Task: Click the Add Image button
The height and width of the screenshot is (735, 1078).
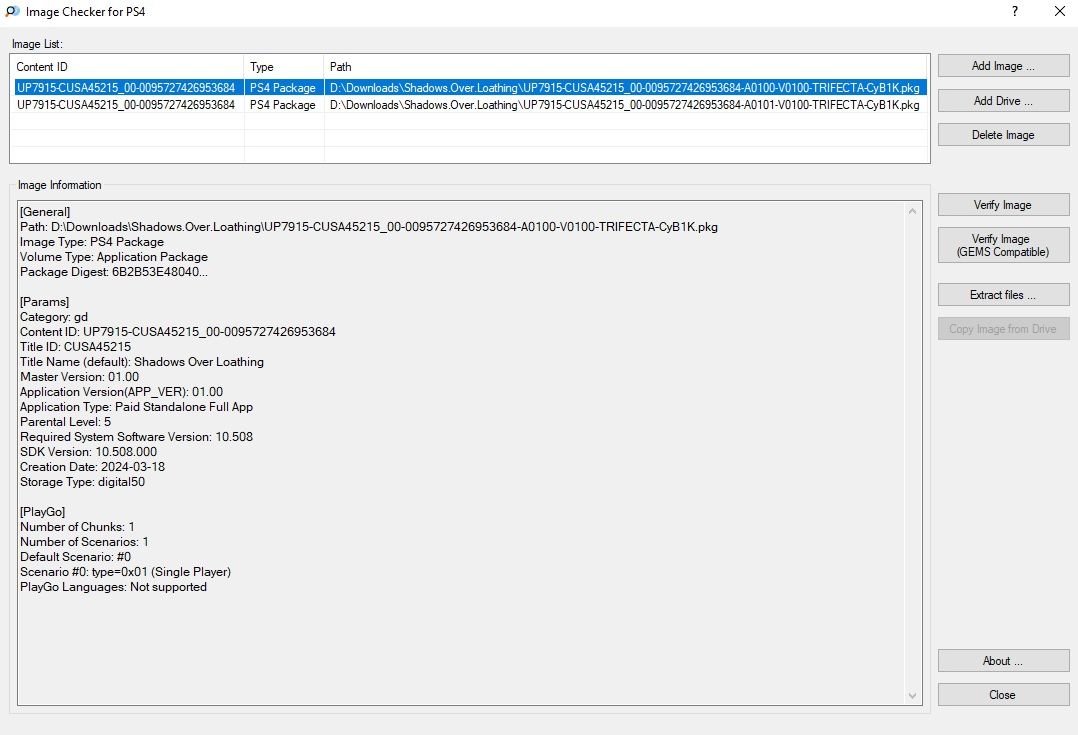Action: tap(1003, 66)
